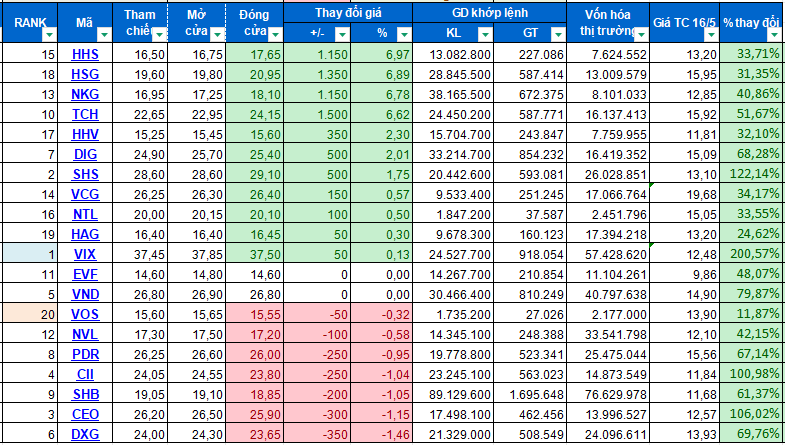Open the Tham chiếu filter dropdown
The height and width of the screenshot is (445, 785).
160,35
